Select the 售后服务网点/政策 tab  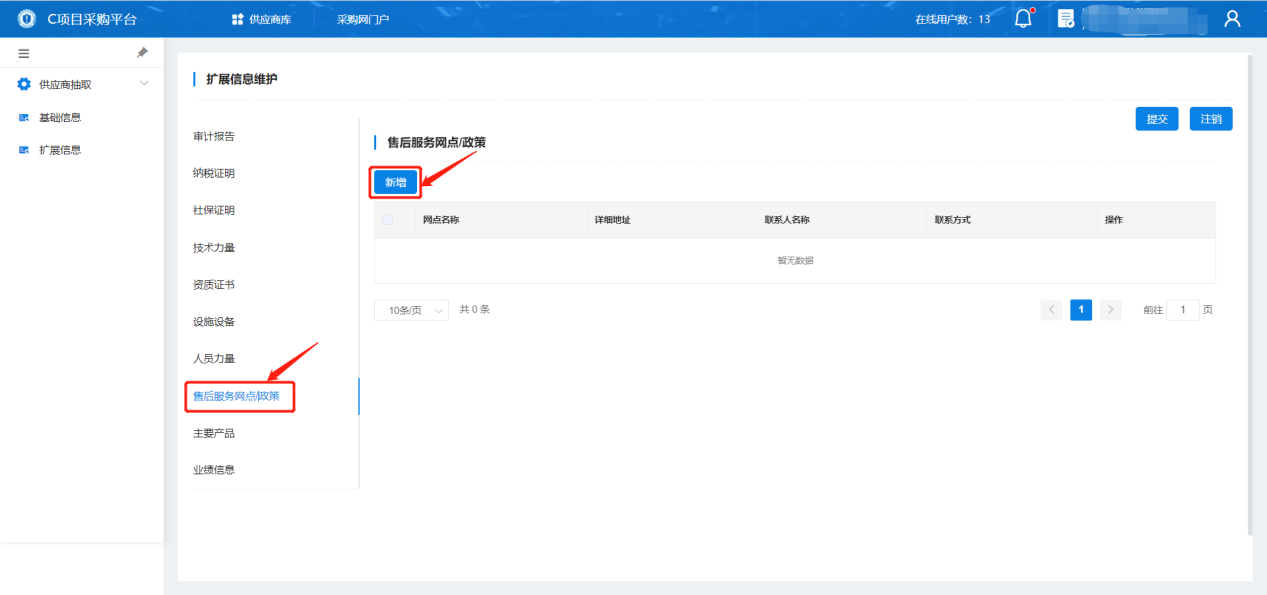click(x=243, y=396)
